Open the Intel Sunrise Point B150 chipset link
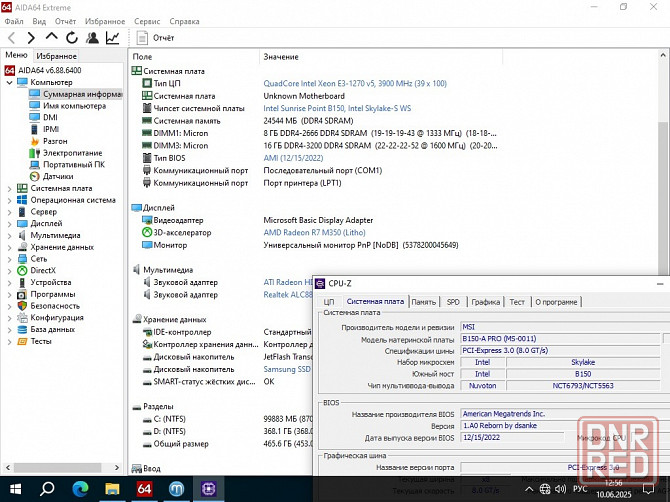This screenshot has height=502, width=670. pyautogui.click(x=337, y=109)
